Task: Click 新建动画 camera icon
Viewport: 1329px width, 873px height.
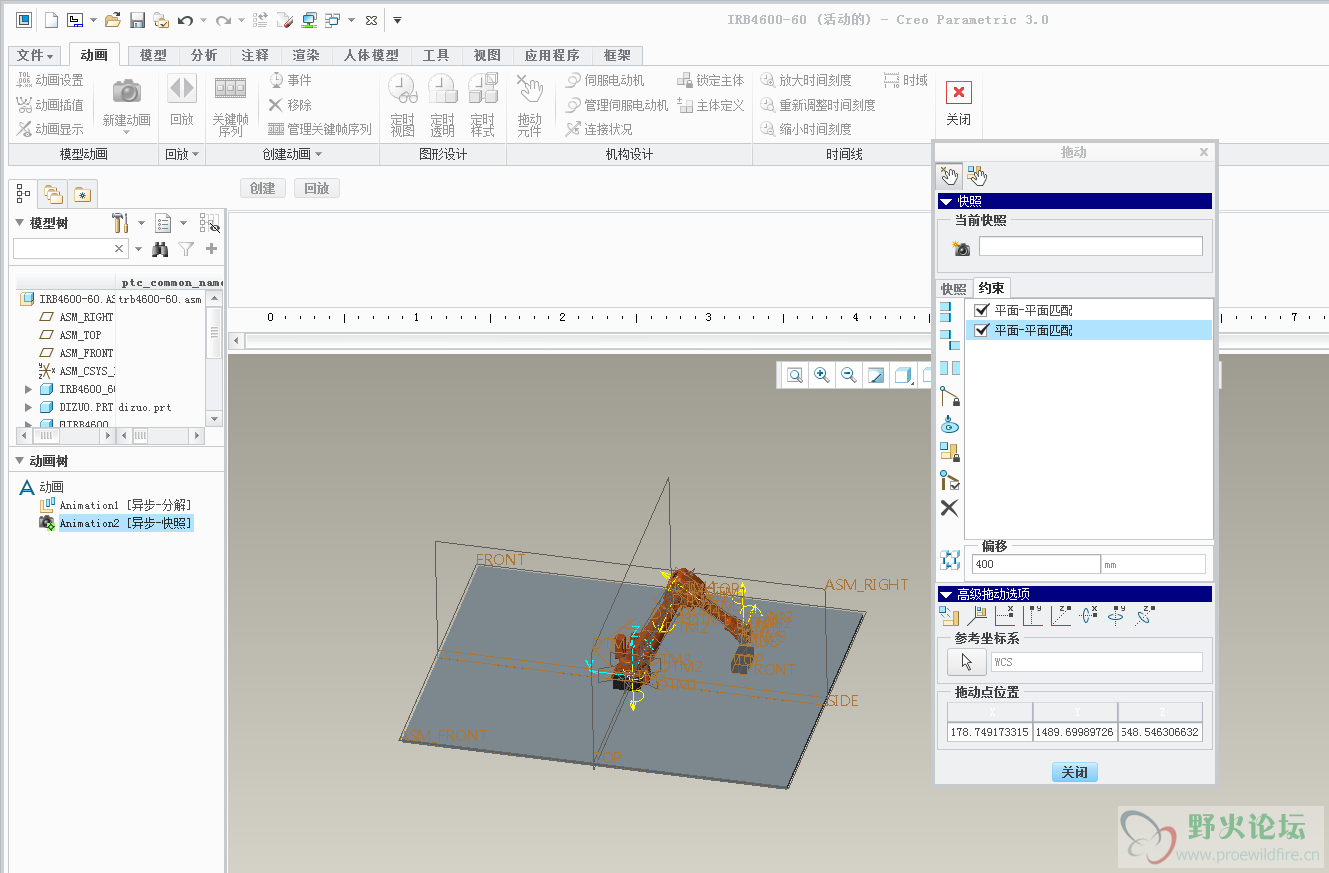Action: [126, 91]
